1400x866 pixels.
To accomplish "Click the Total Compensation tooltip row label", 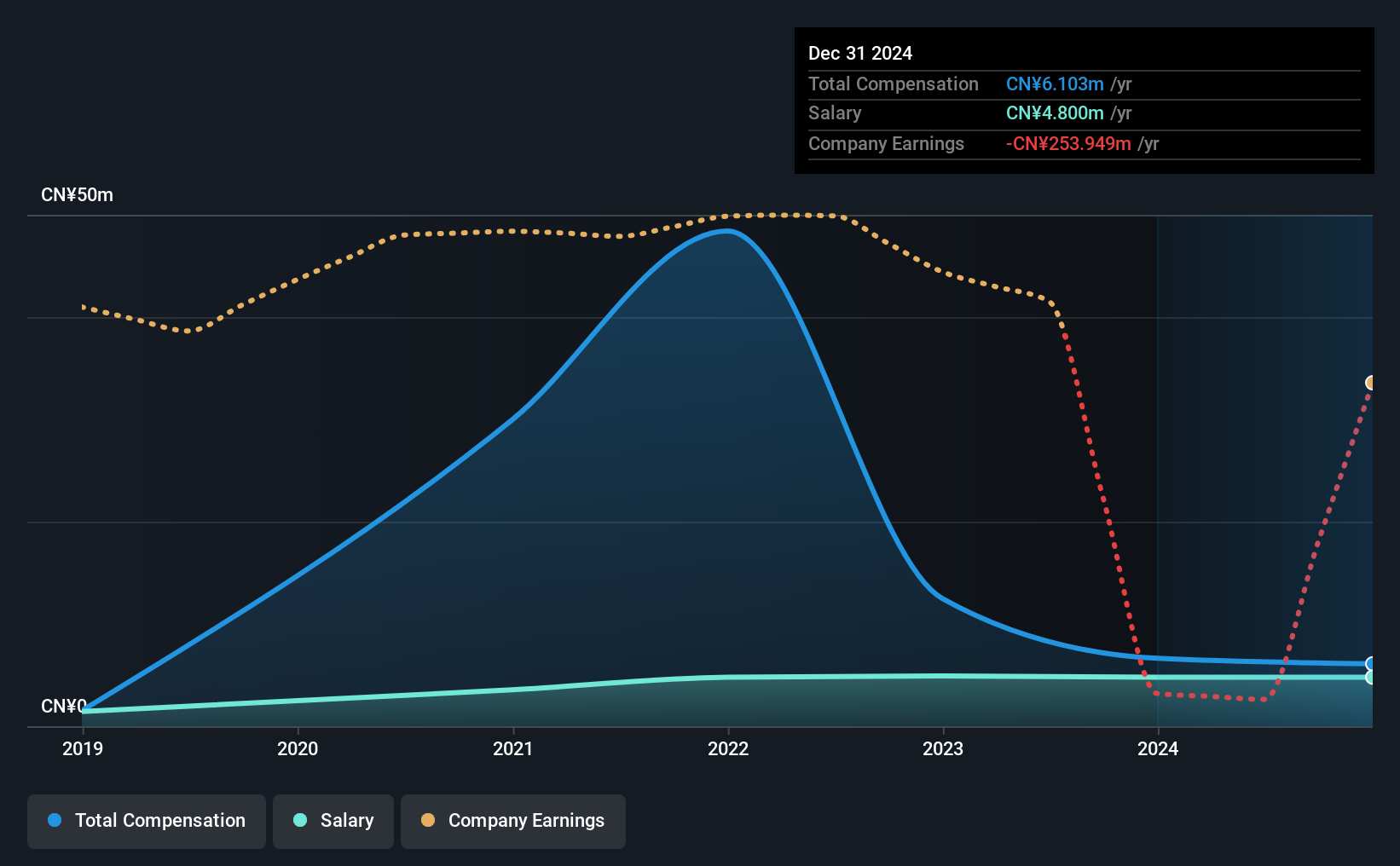I will click(894, 84).
